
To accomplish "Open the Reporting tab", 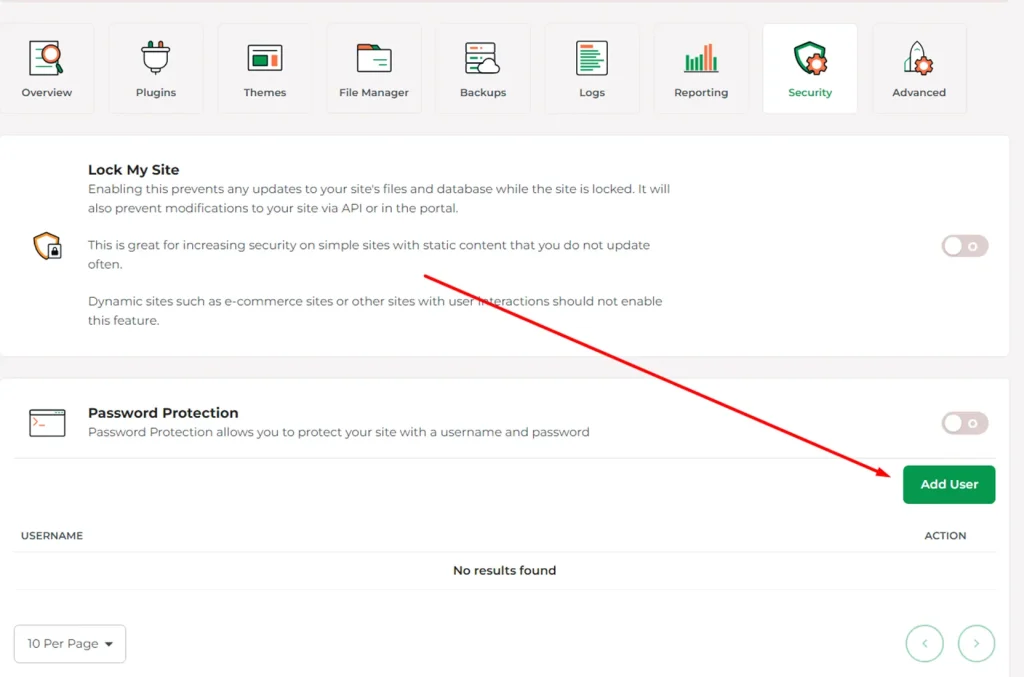I will (x=701, y=69).
